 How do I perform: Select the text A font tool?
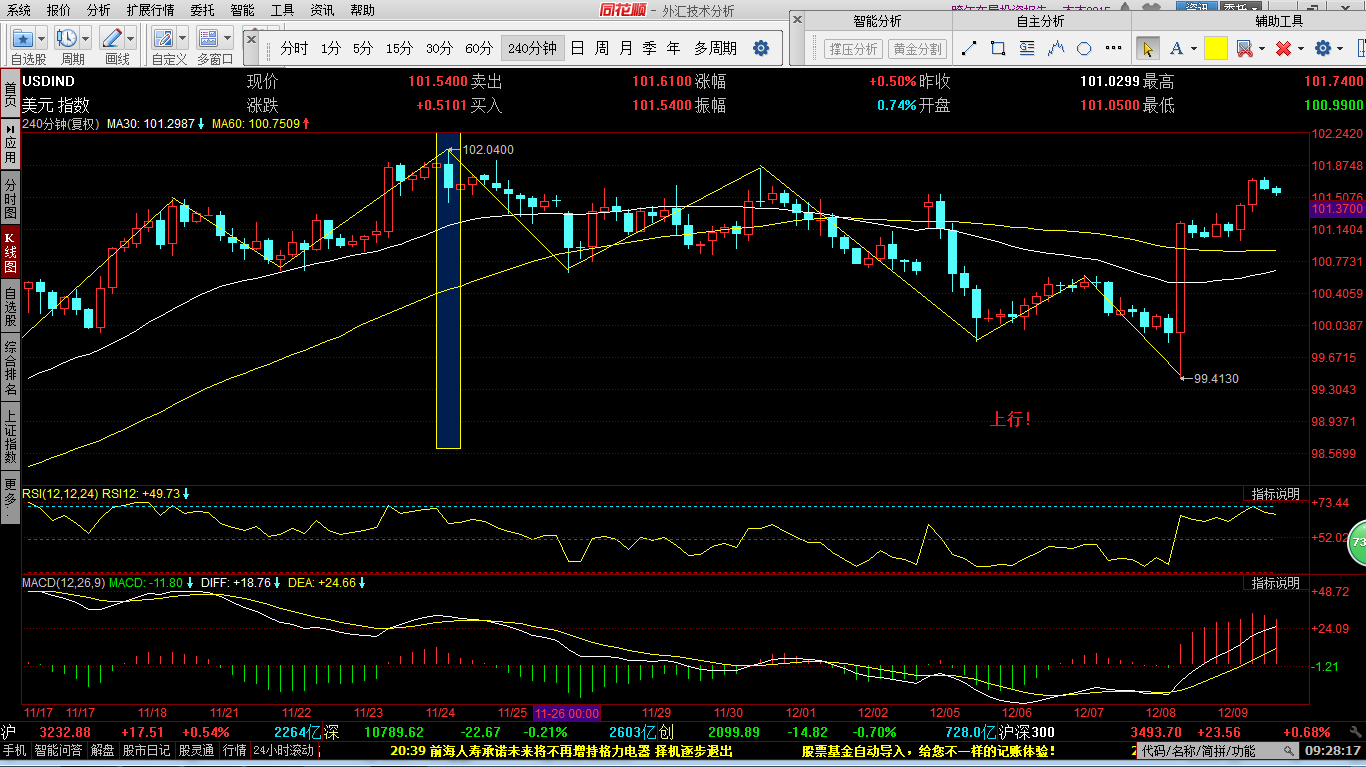click(1176, 48)
